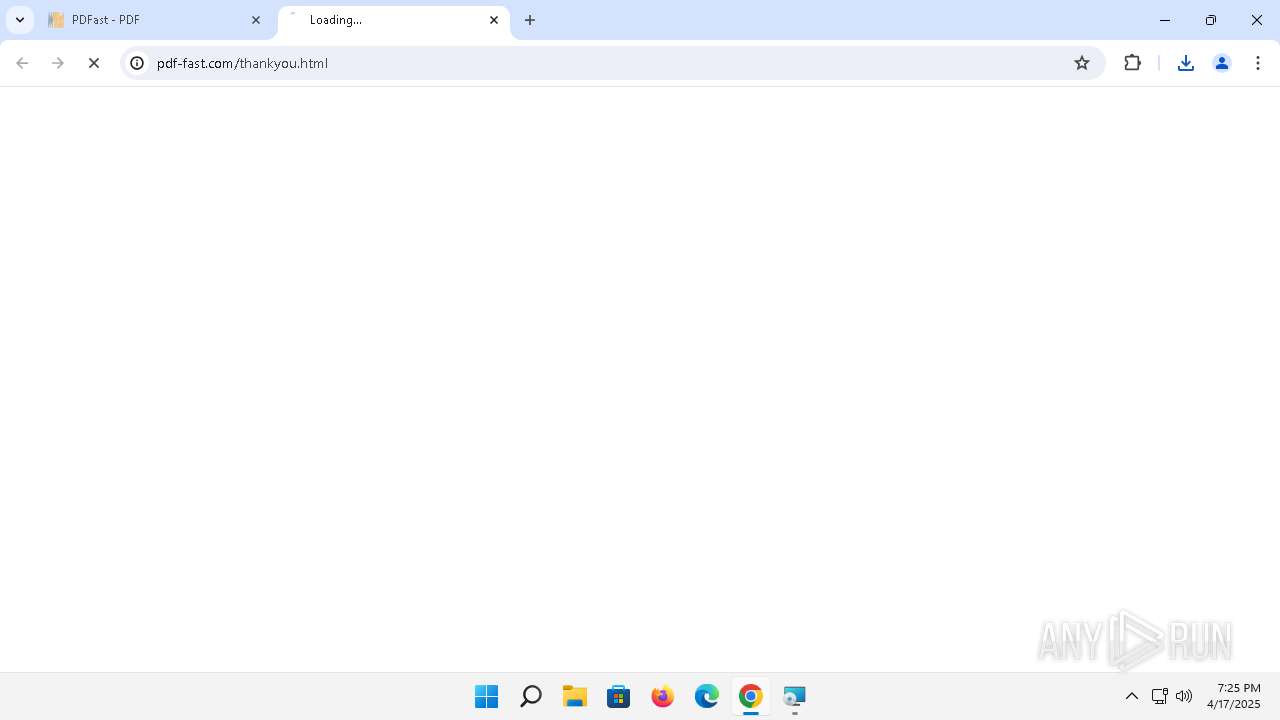Image resolution: width=1280 pixels, height=720 pixels.
Task: Open taskbar Search
Action: tap(531, 696)
